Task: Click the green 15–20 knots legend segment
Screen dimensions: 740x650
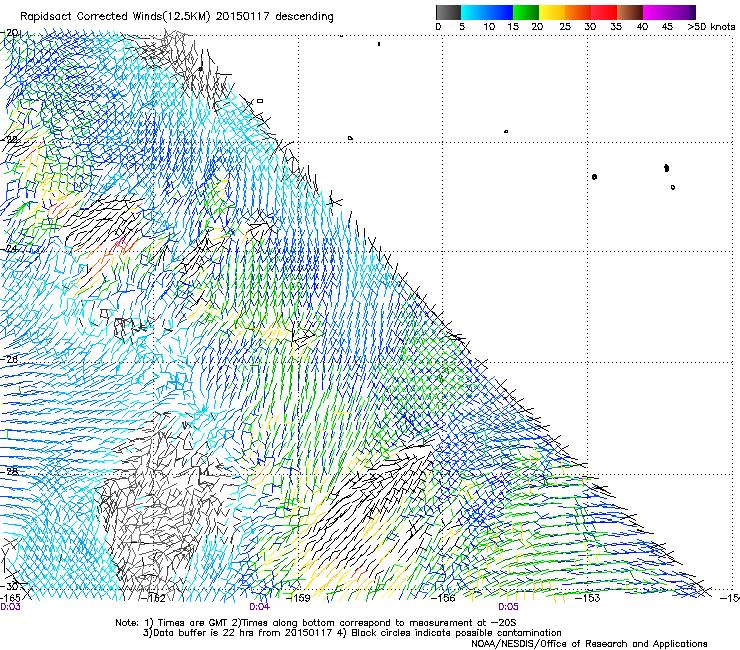Action: coord(526,12)
